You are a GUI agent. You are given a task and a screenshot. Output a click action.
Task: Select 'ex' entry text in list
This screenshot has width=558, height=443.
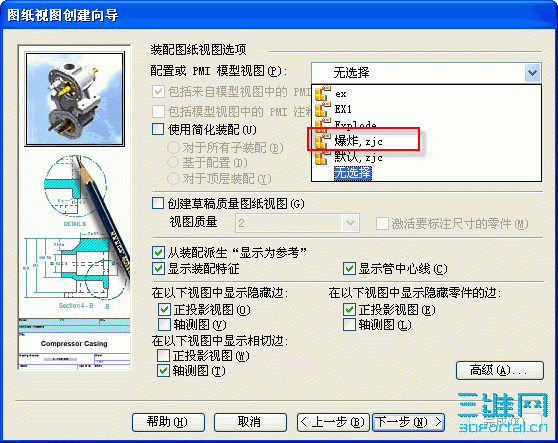click(341, 94)
